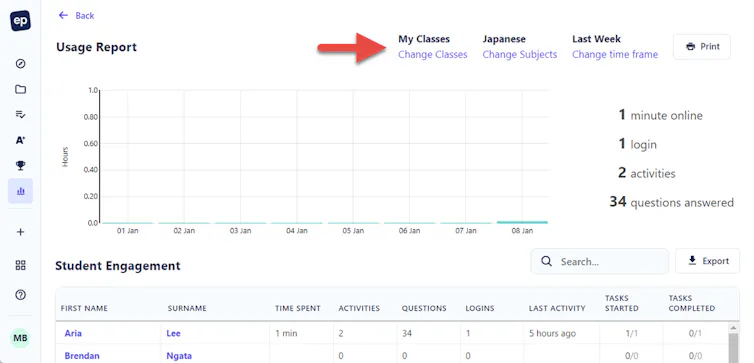Open the trophy competitions sidebar icon

pyautogui.click(x=20, y=165)
